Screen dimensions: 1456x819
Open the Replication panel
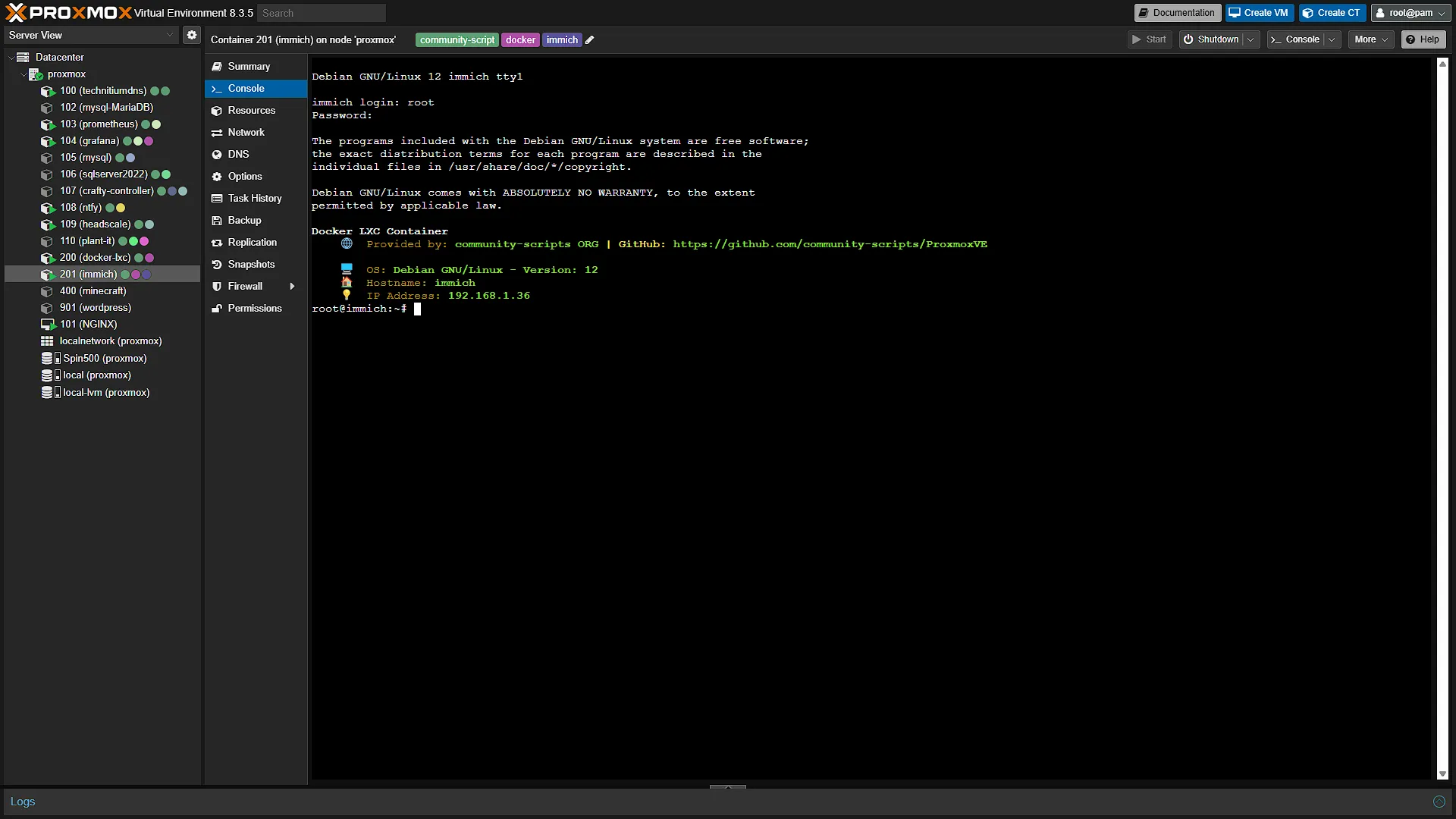pyautogui.click(x=256, y=243)
